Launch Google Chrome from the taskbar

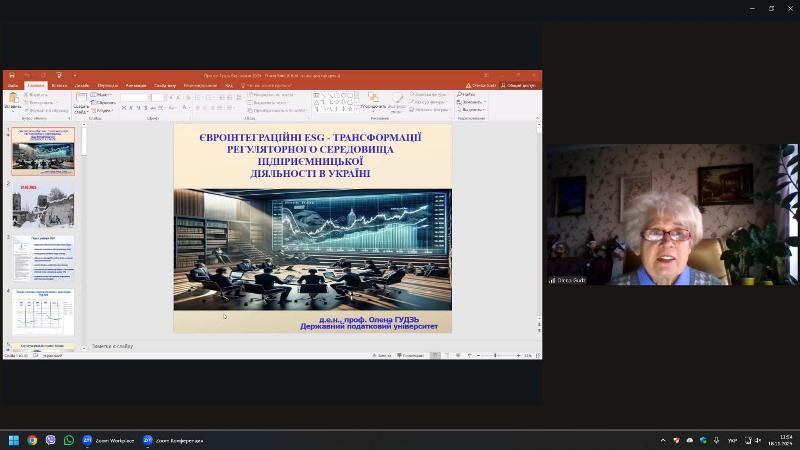click(32, 440)
